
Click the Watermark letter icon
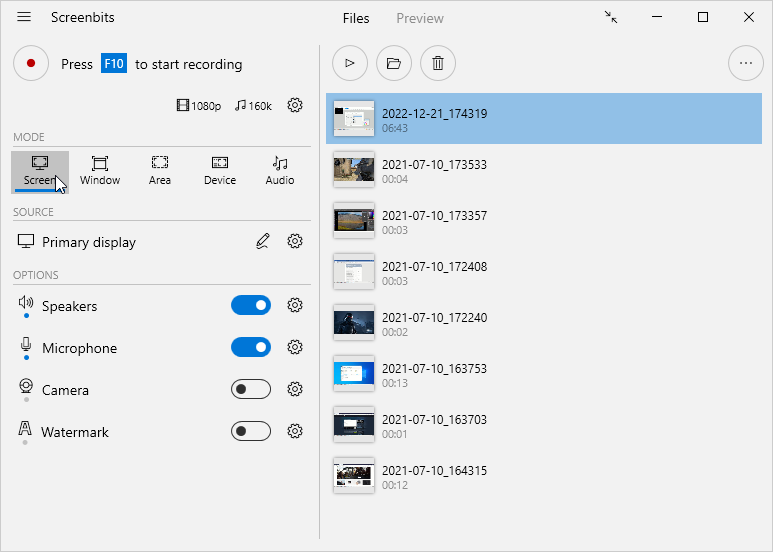click(25, 428)
